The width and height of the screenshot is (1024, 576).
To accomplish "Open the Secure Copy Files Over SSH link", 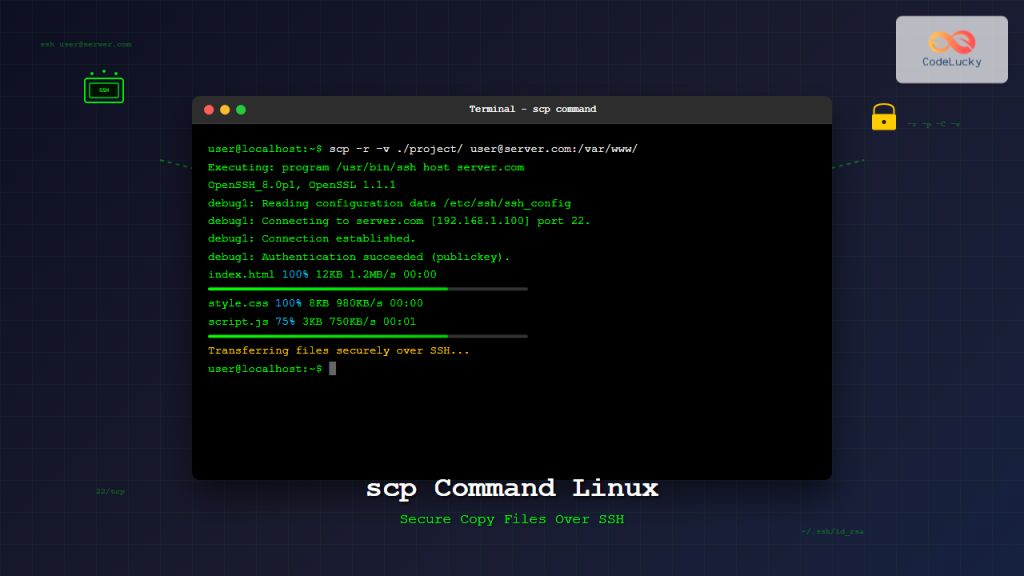I will click(x=512, y=519).
